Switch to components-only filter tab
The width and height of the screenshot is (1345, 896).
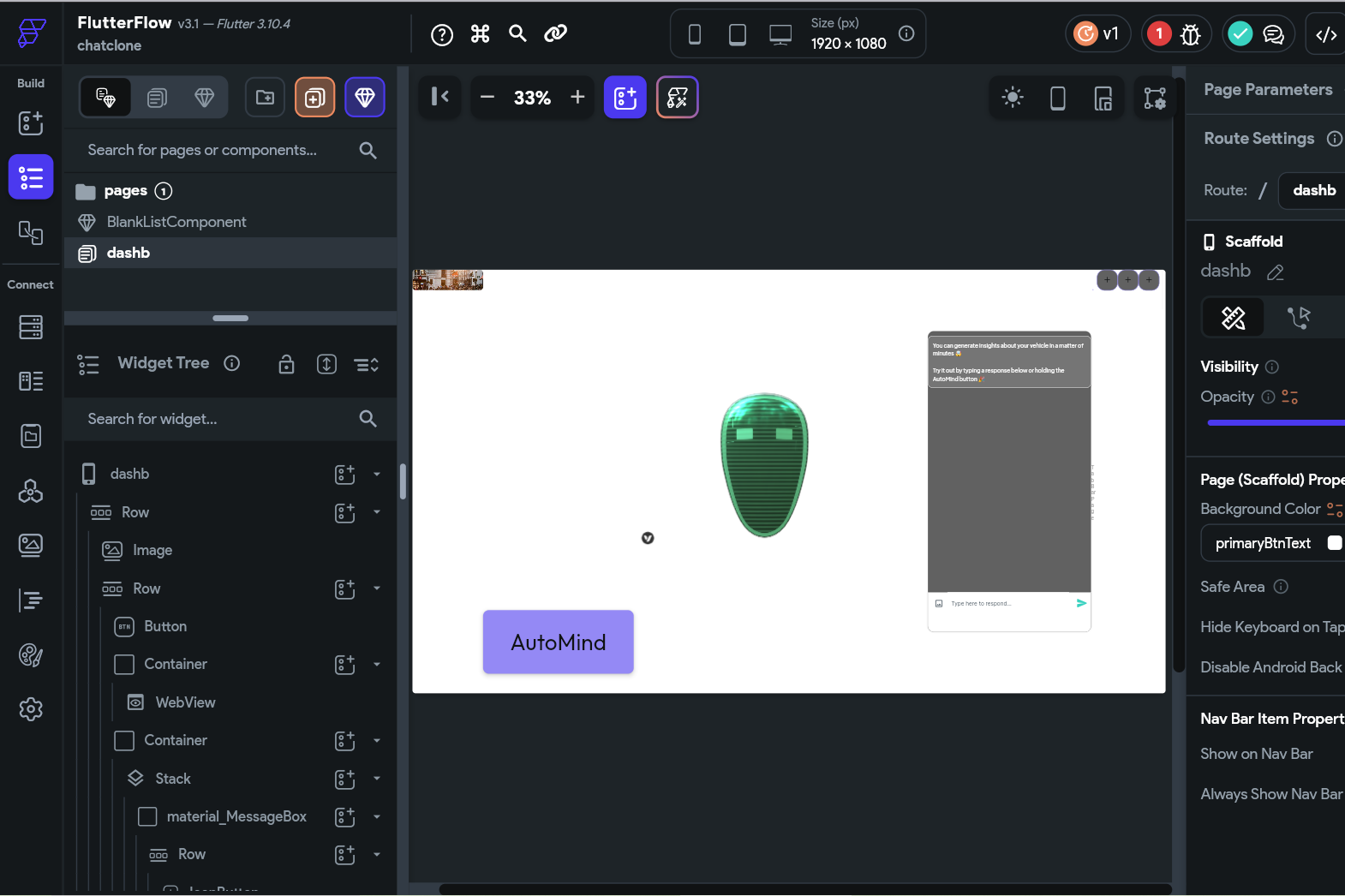point(205,98)
